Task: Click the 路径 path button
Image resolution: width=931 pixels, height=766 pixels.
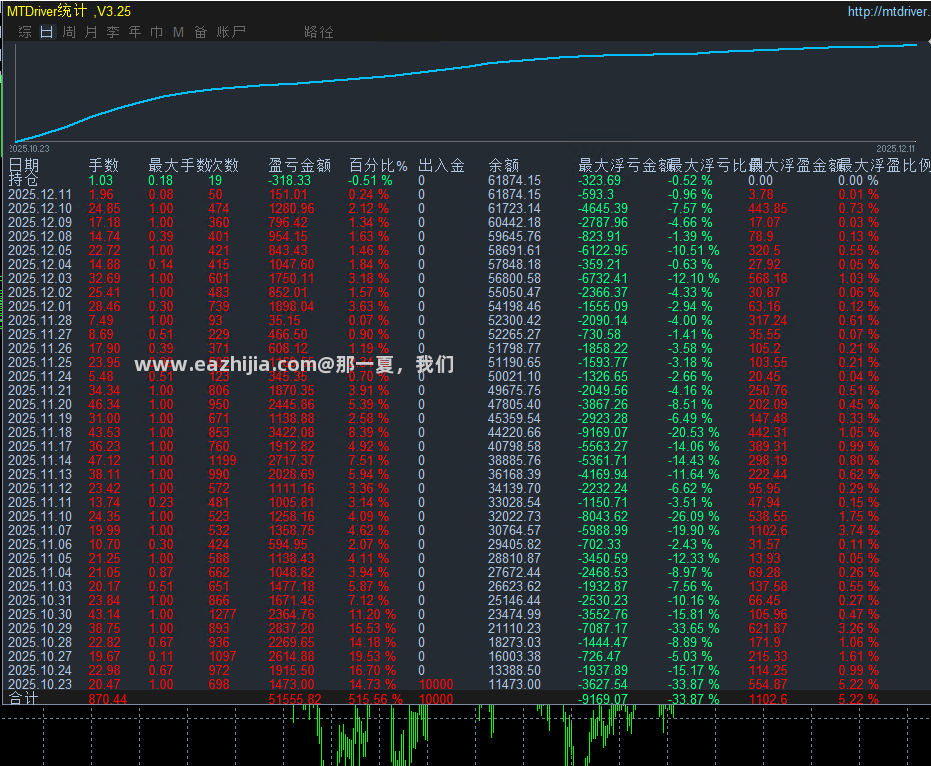Action: point(319,32)
